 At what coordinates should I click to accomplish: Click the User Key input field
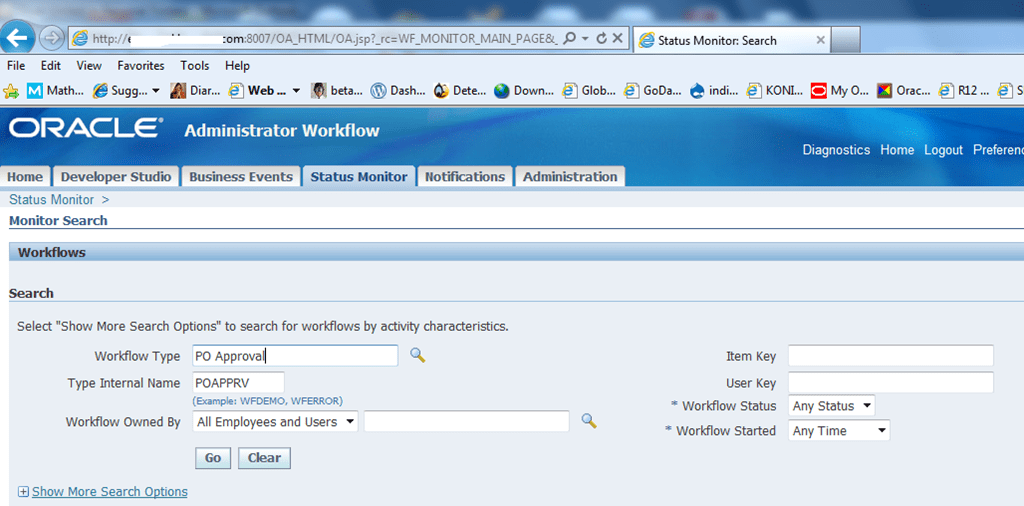pyautogui.click(x=891, y=383)
